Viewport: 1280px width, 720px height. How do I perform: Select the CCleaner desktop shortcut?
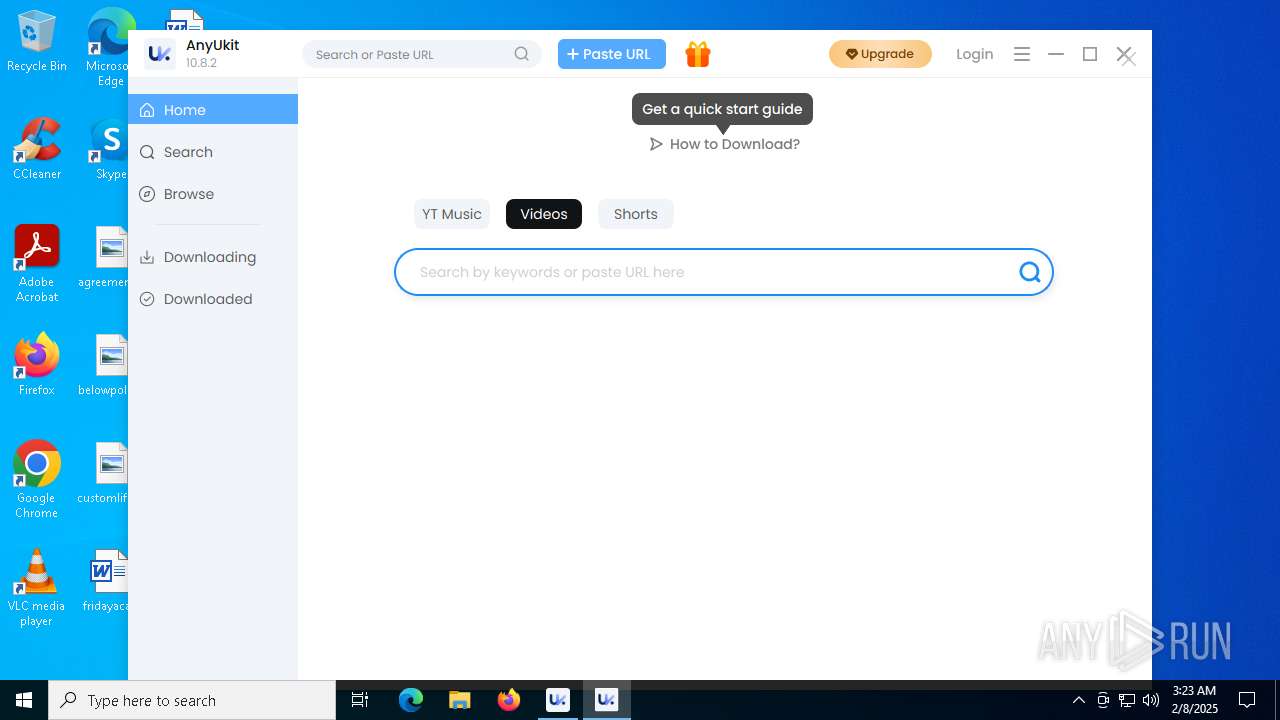[x=37, y=149]
